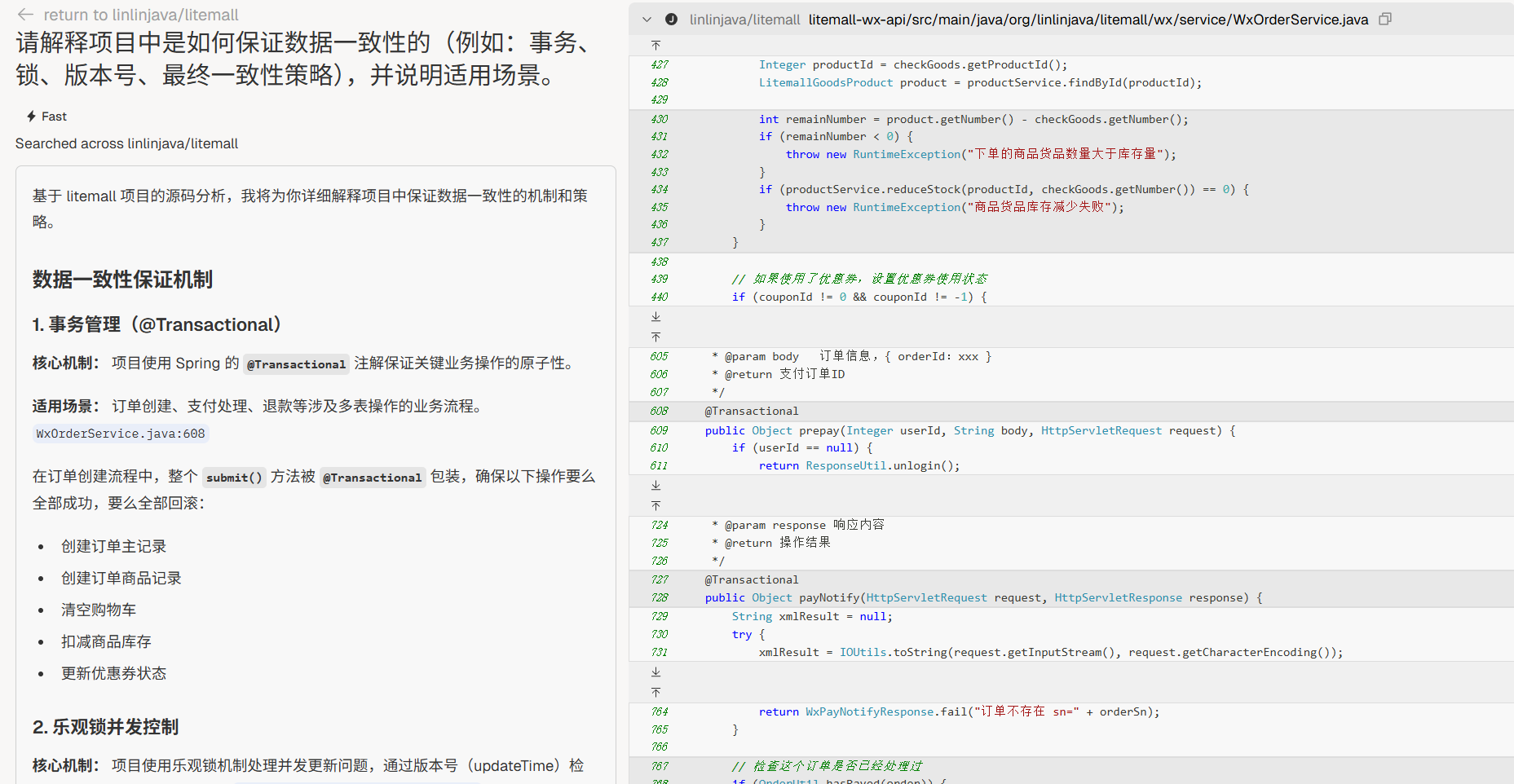Click the return to linlinjava/litemall link

140,15
